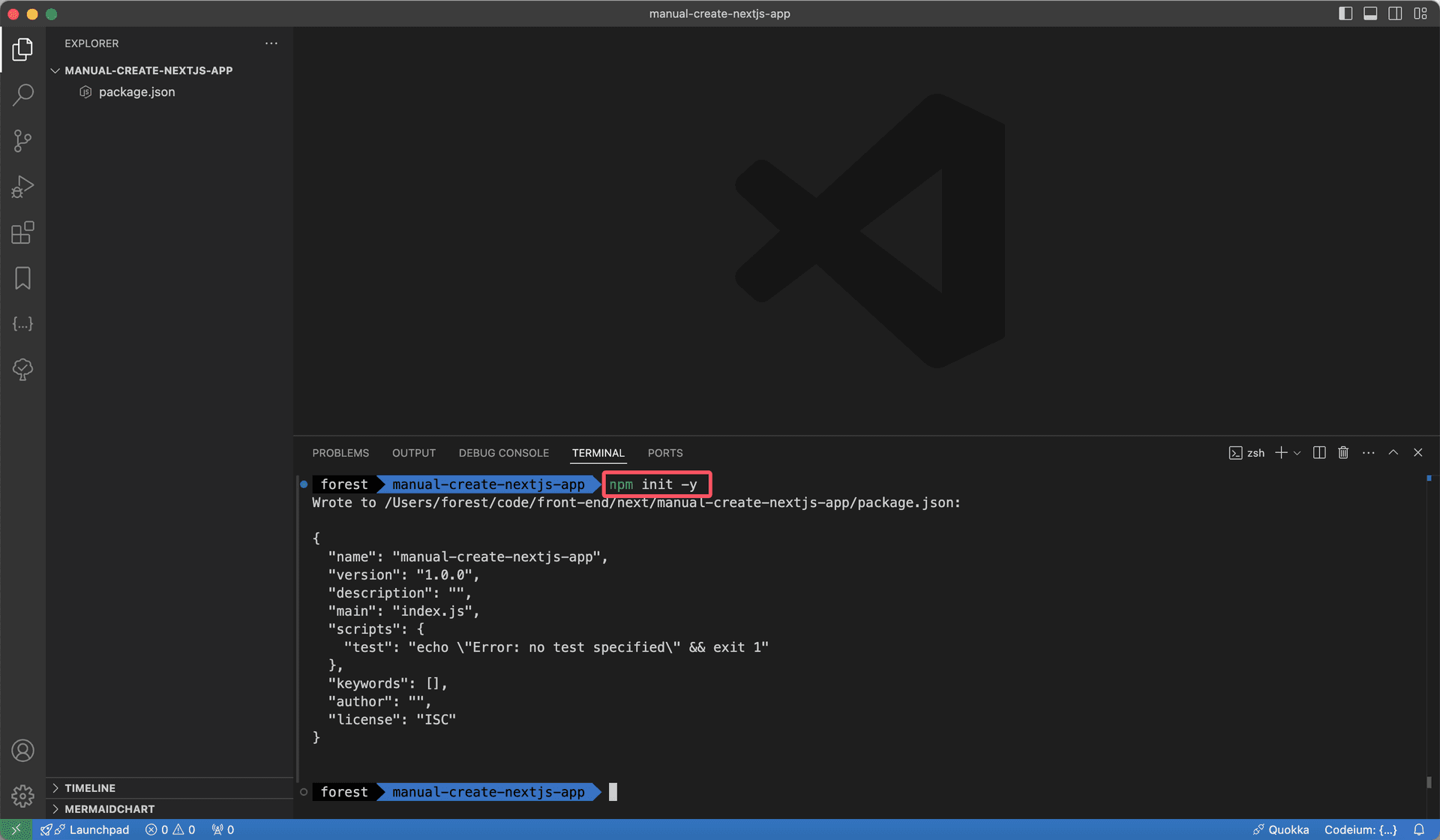Click Launchpad in status bar
1440x840 pixels.
pos(85,829)
